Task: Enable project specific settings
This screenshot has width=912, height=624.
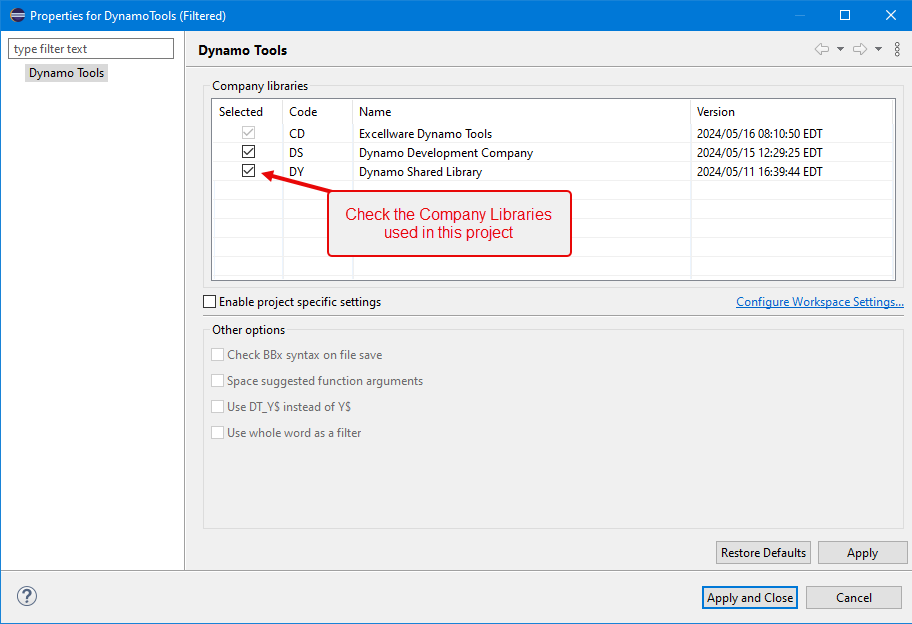Action: pyautogui.click(x=209, y=302)
